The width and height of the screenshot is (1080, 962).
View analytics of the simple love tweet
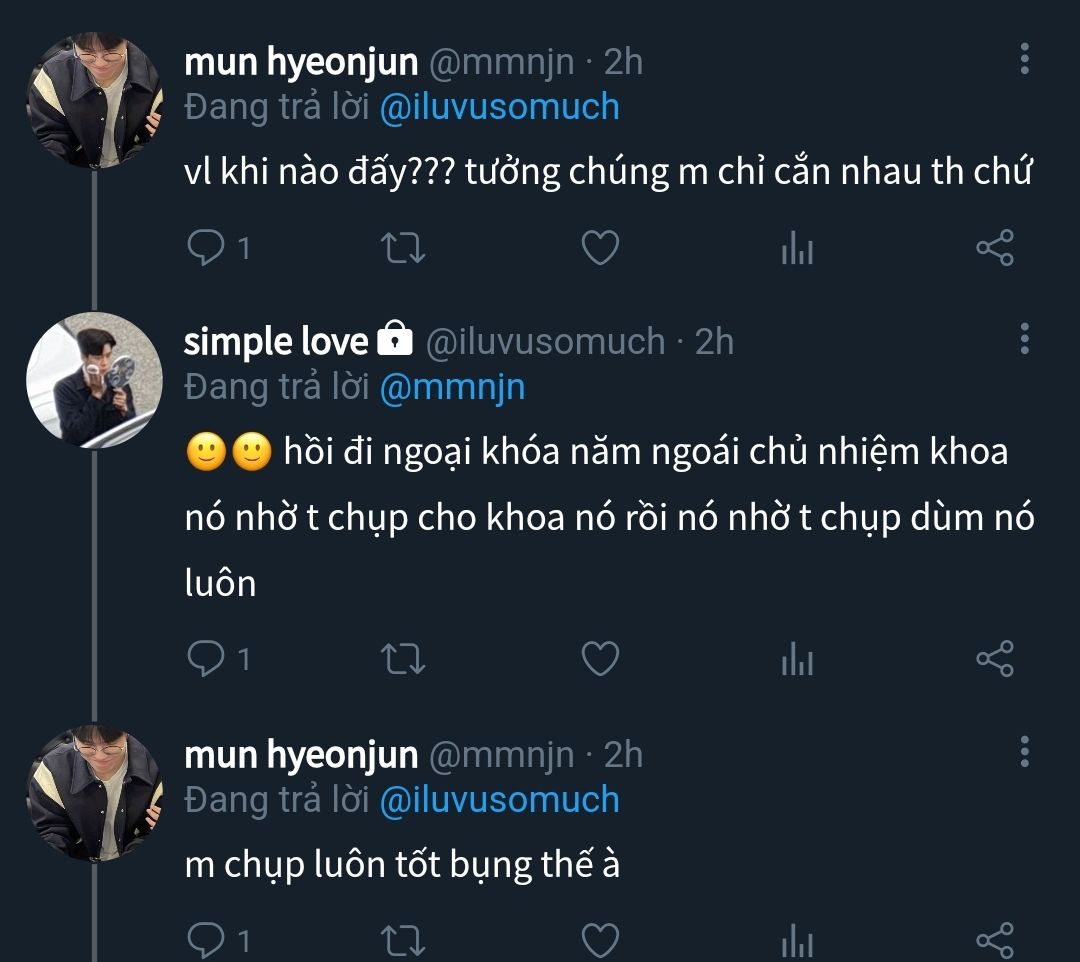pyautogui.click(x=797, y=659)
